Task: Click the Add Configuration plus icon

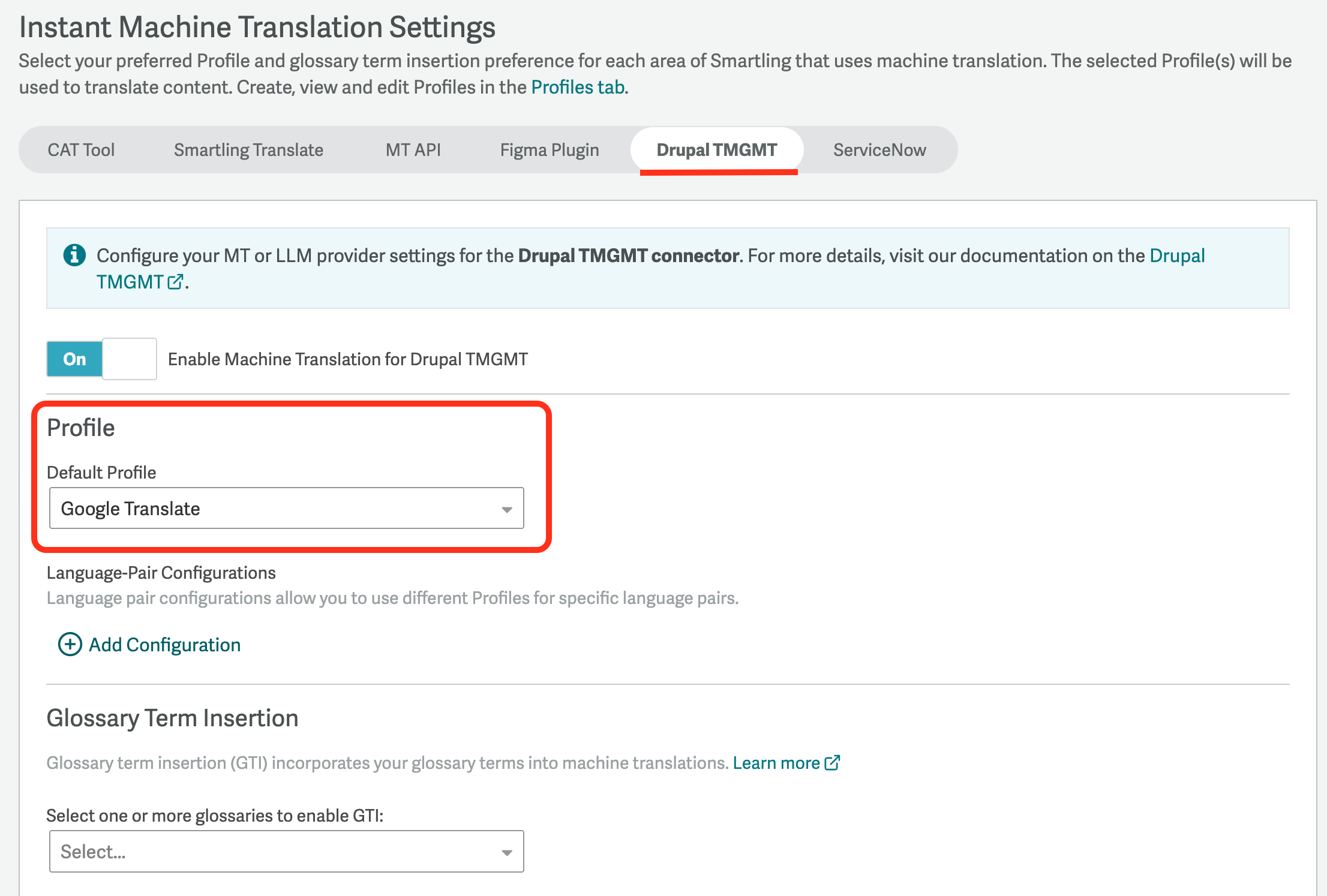Action: (70, 644)
